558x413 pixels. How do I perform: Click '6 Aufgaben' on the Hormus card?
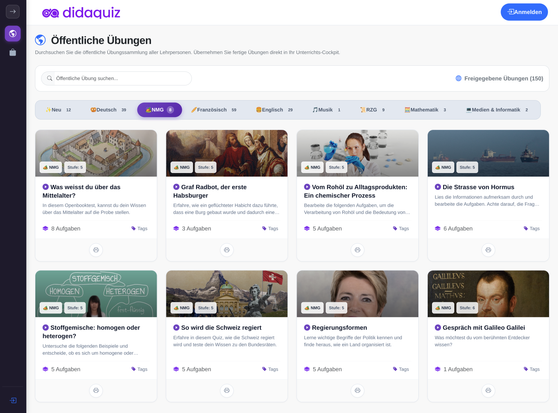click(x=454, y=228)
